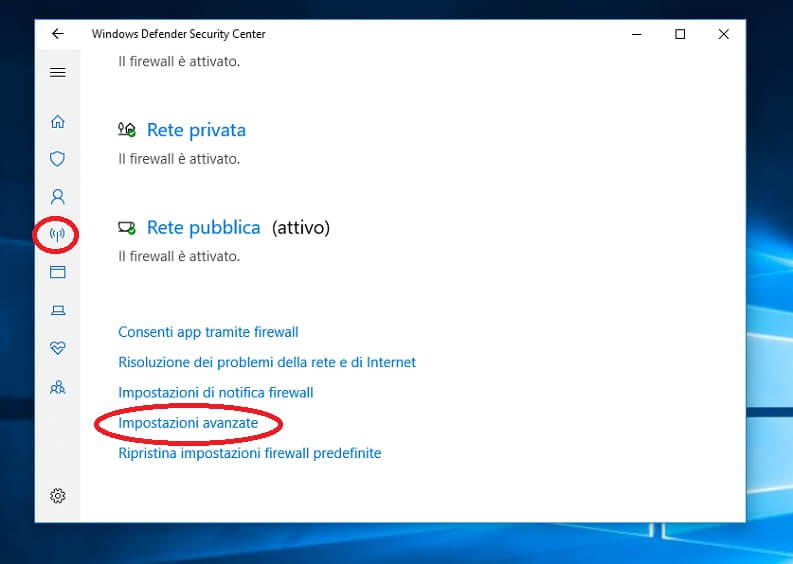793x564 pixels.
Task: Go to Home in sidebar
Action: pos(58,121)
